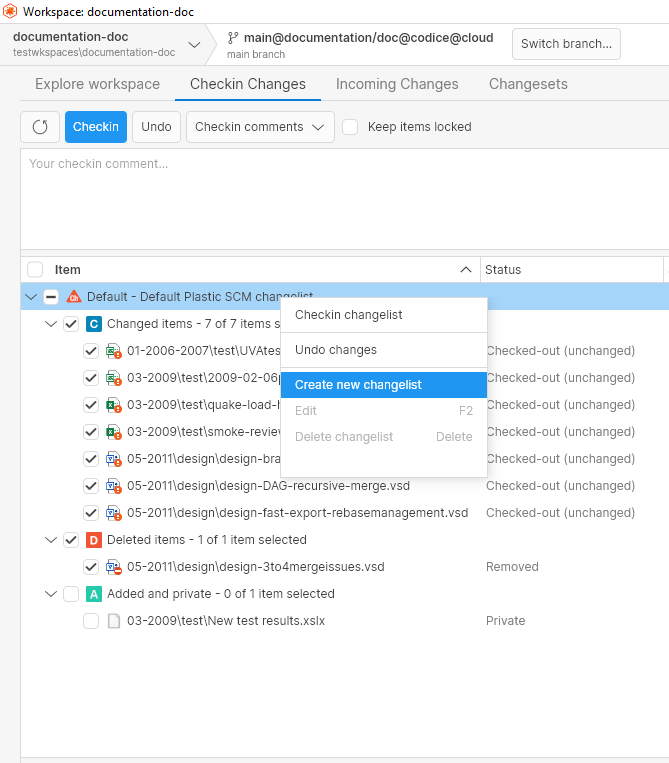This screenshot has height=763, width=669.
Task: Toggle the Default changelist checkbox
Action: click(51, 296)
